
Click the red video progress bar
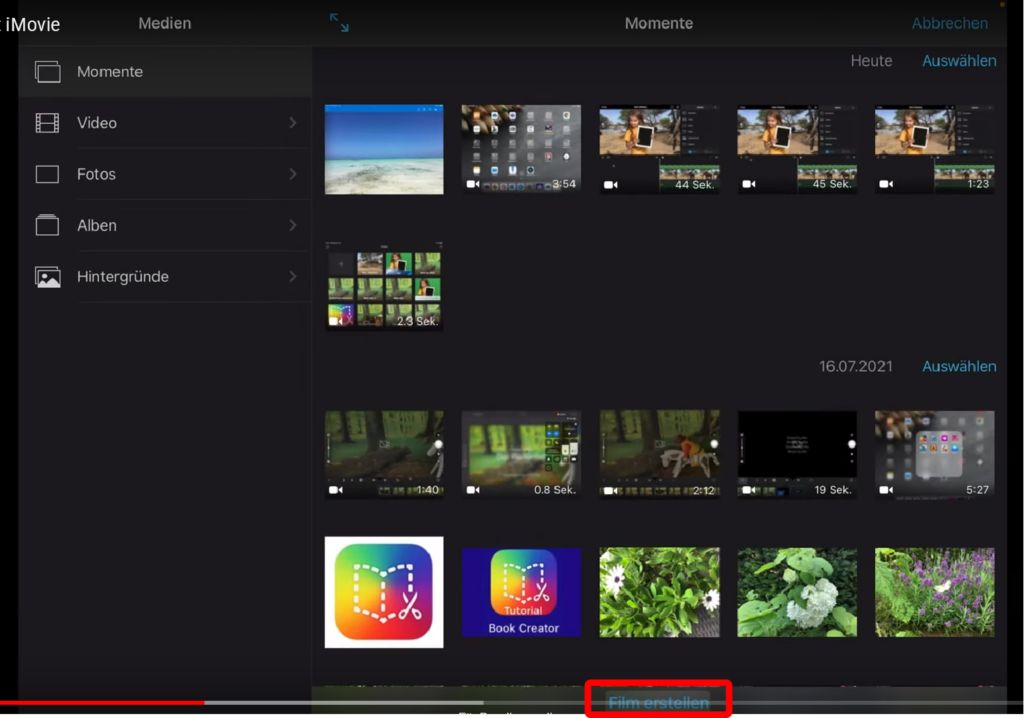(100, 703)
